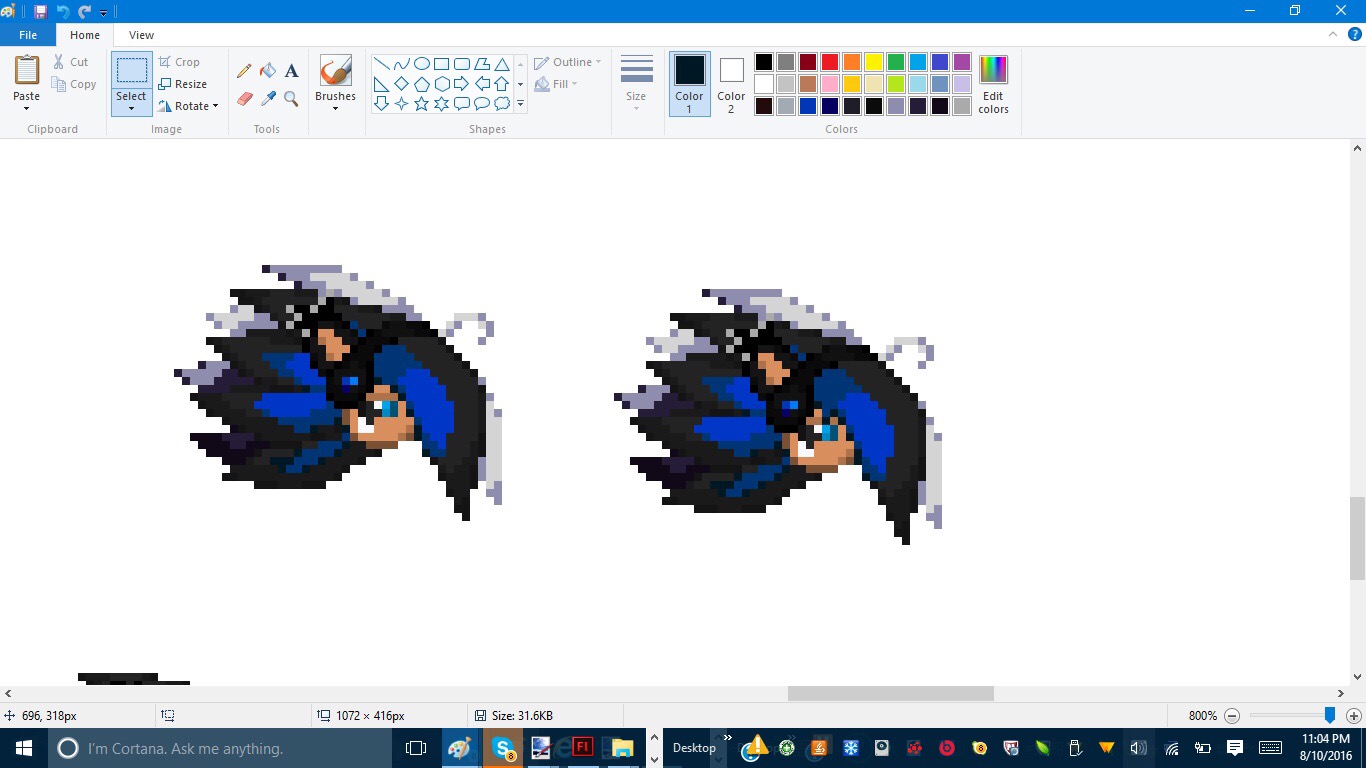Click the horizontal scrollbar thumb
The height and width of the screenshot is (768, 1366).
tap(890, 693)
